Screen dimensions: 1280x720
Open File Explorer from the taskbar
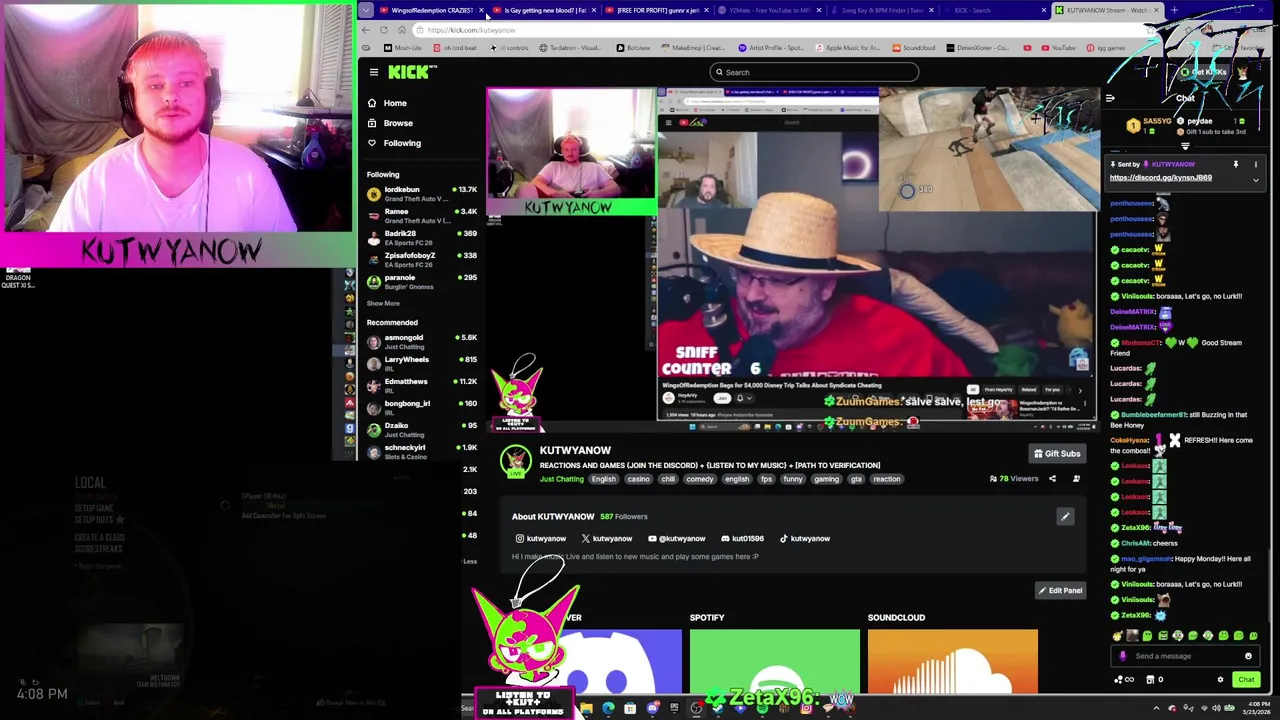point(587,709)
